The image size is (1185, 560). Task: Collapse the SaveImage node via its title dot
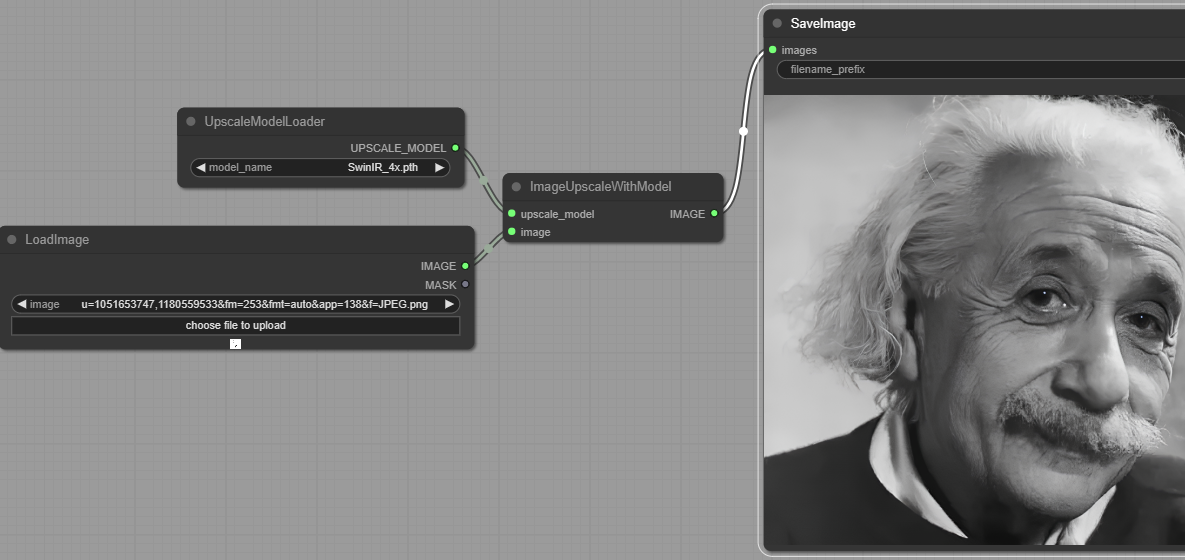pyautogui.click(x=777, y=23)
